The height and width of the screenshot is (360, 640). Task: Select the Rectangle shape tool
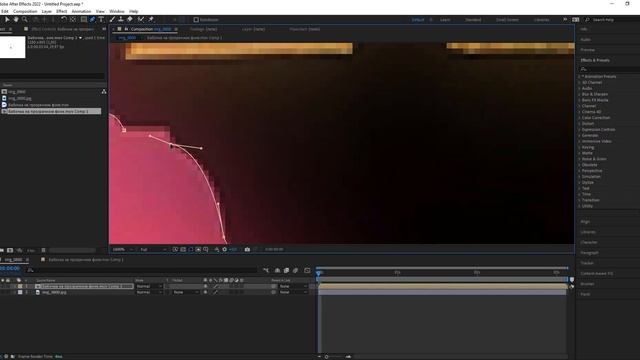(x=84, y=19)
